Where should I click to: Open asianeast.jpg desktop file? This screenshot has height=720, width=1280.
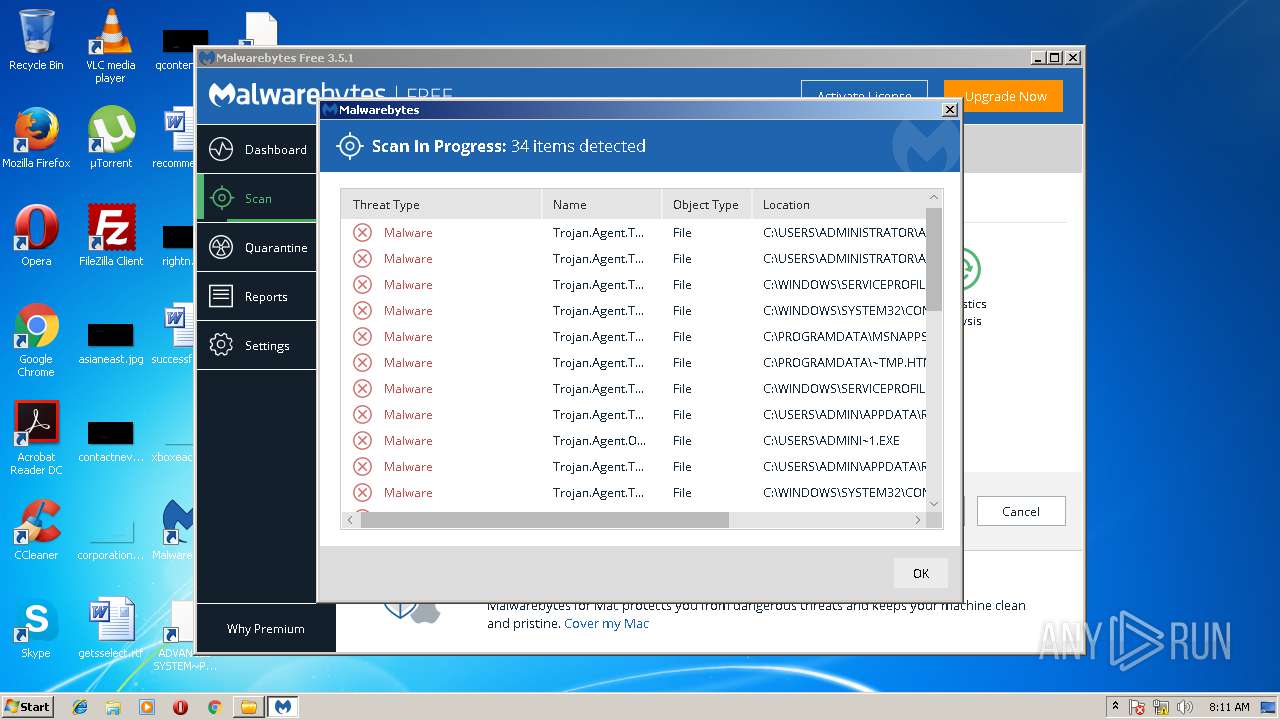110,343
